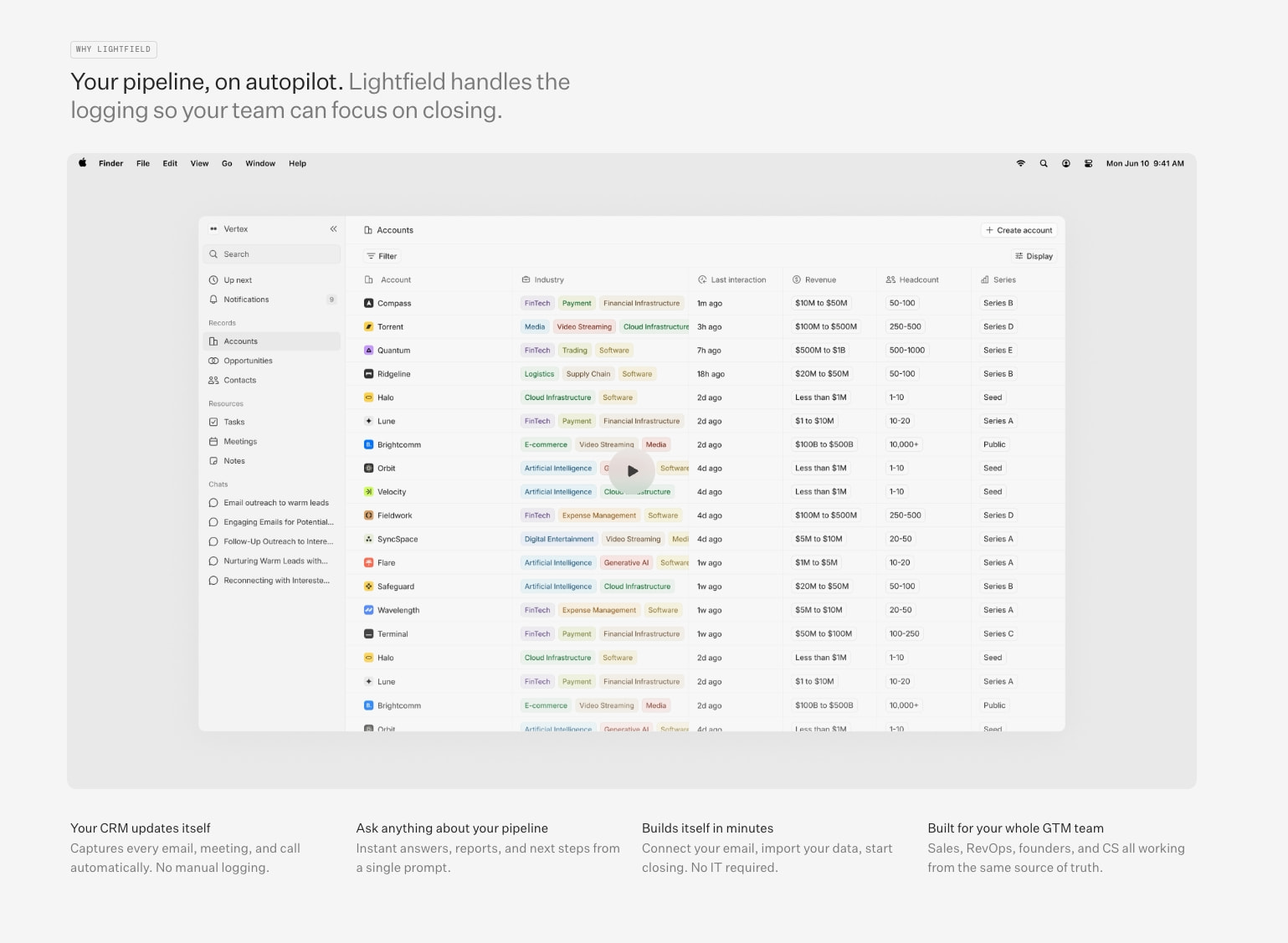The height and width of the screenshot is (943, 1288).
Task: Click the Terminal account logo icon
Action: [x=368, y=633]
